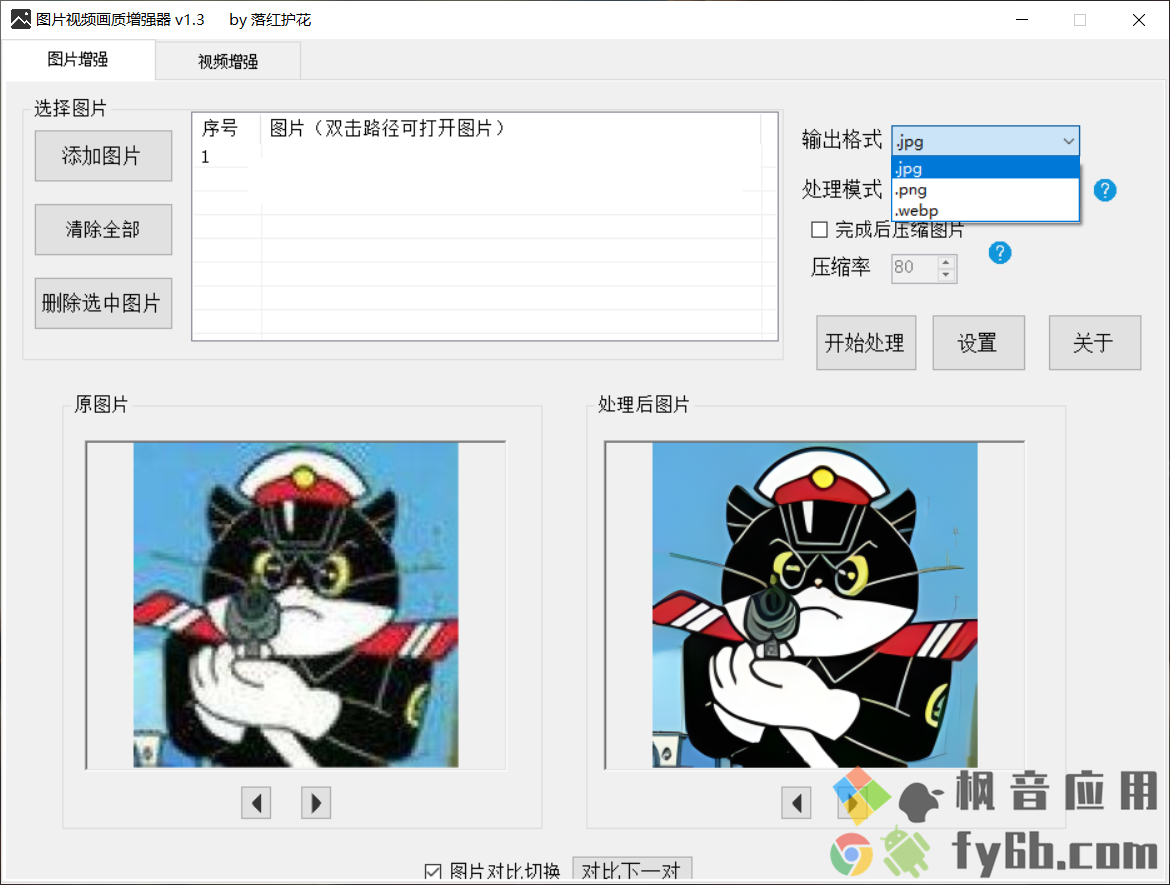Image resolution: width=1170 pixels, height=885 pixels.
Task: Click the 对比下一对 button
Action: [x=632, y=871]
